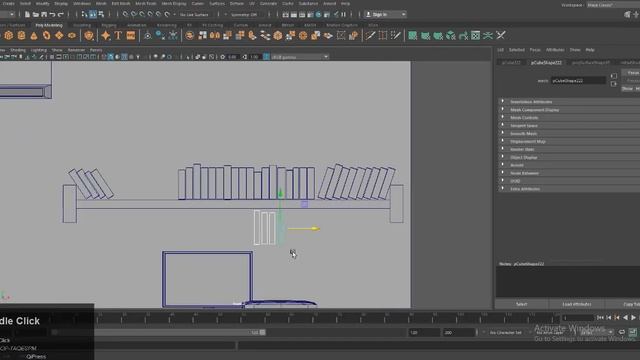The height and width of the screenshot is (360, 640).
Task: Open the viewport Shading menu
Action: point(18,50)
